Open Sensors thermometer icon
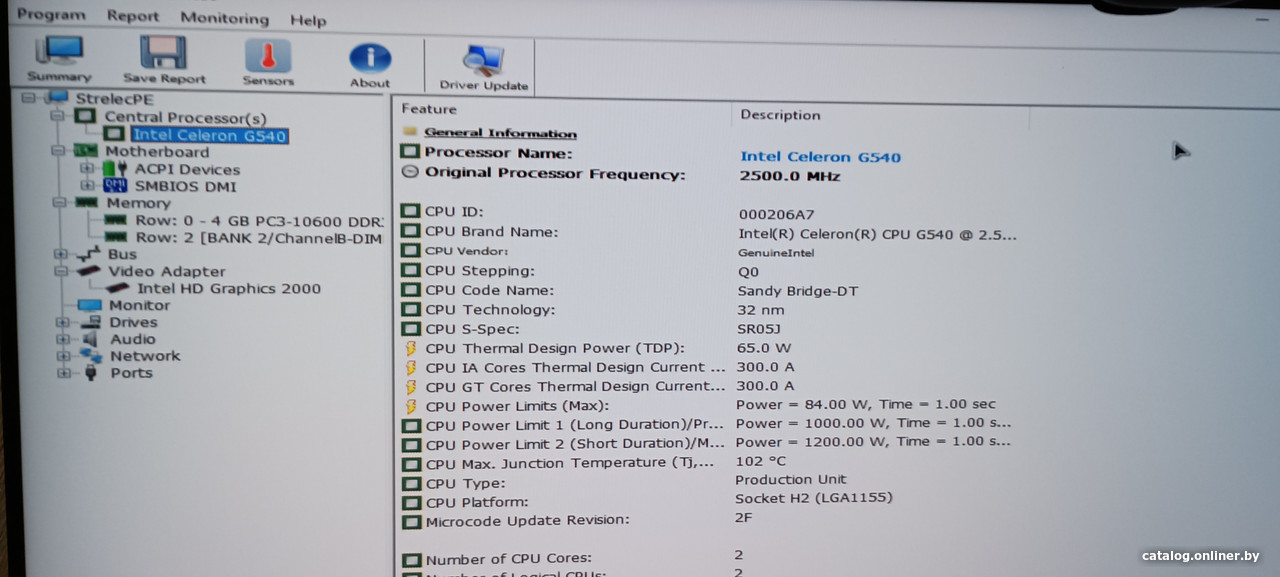The image size is (1280, 577). pyautogui.click(x=268, y=61)
